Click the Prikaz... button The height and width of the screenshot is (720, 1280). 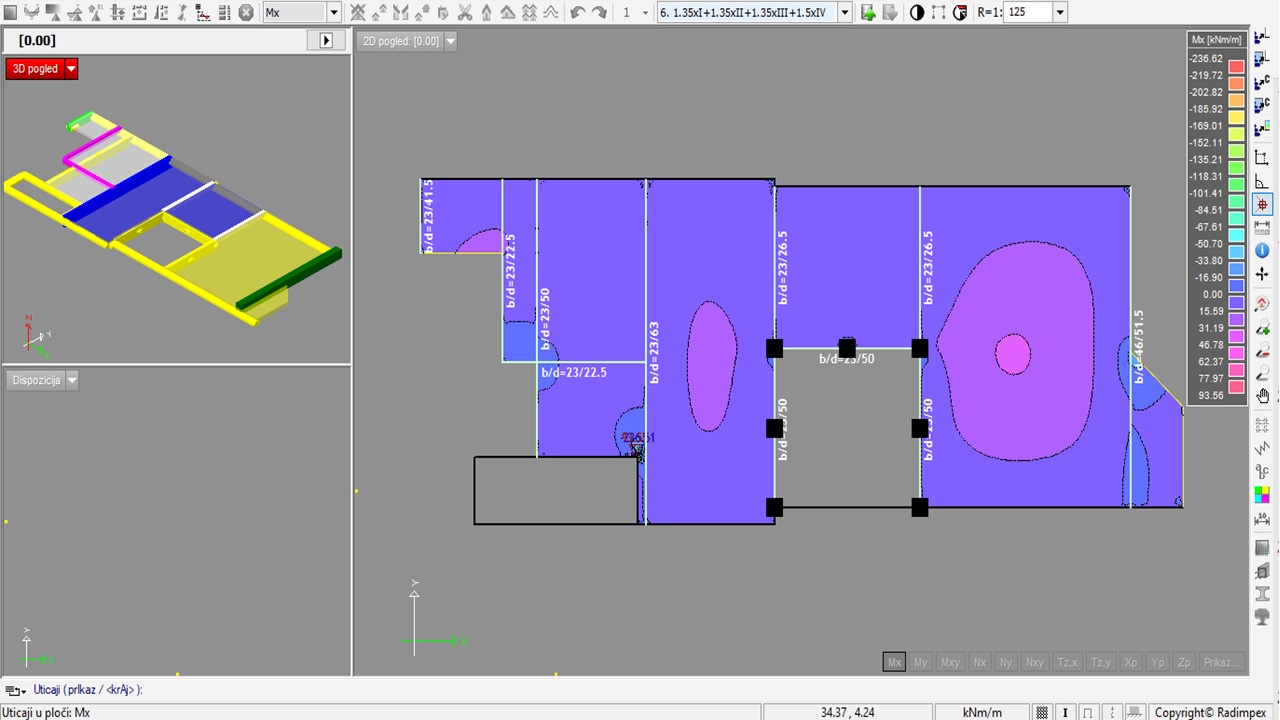coord(1222,662)
